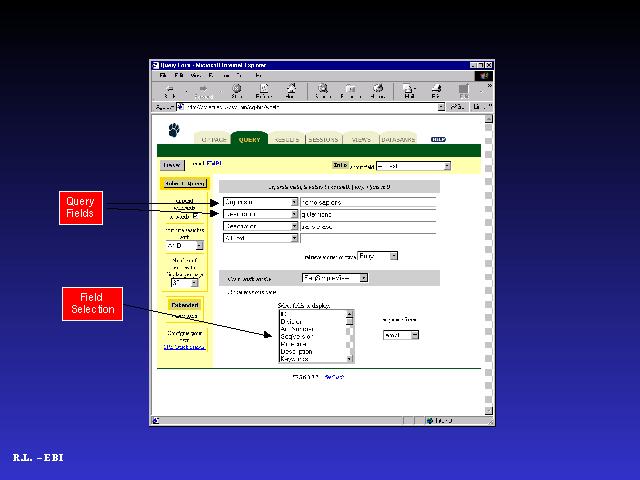
Task: Click the browser Back arrow icon
Action: (167, 89)
